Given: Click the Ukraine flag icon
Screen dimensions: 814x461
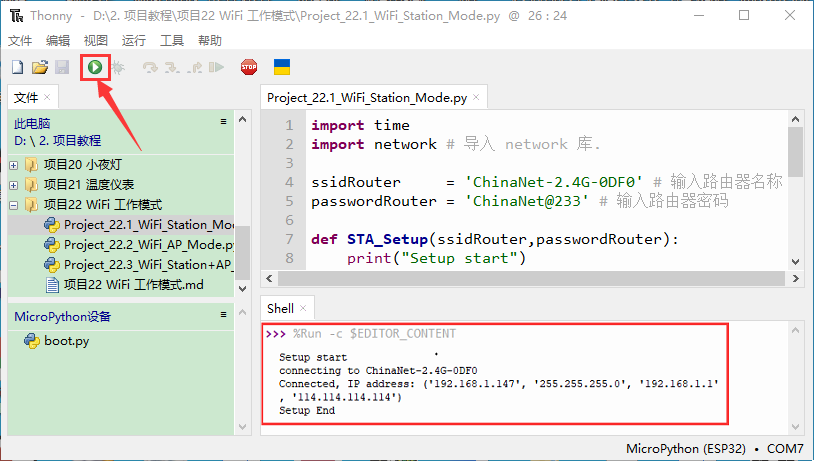Looking at the screenshot, I should (x=282, y=67).
